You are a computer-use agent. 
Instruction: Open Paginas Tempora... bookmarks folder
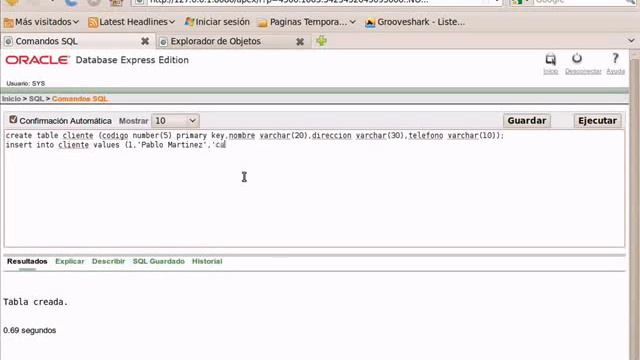307,22
